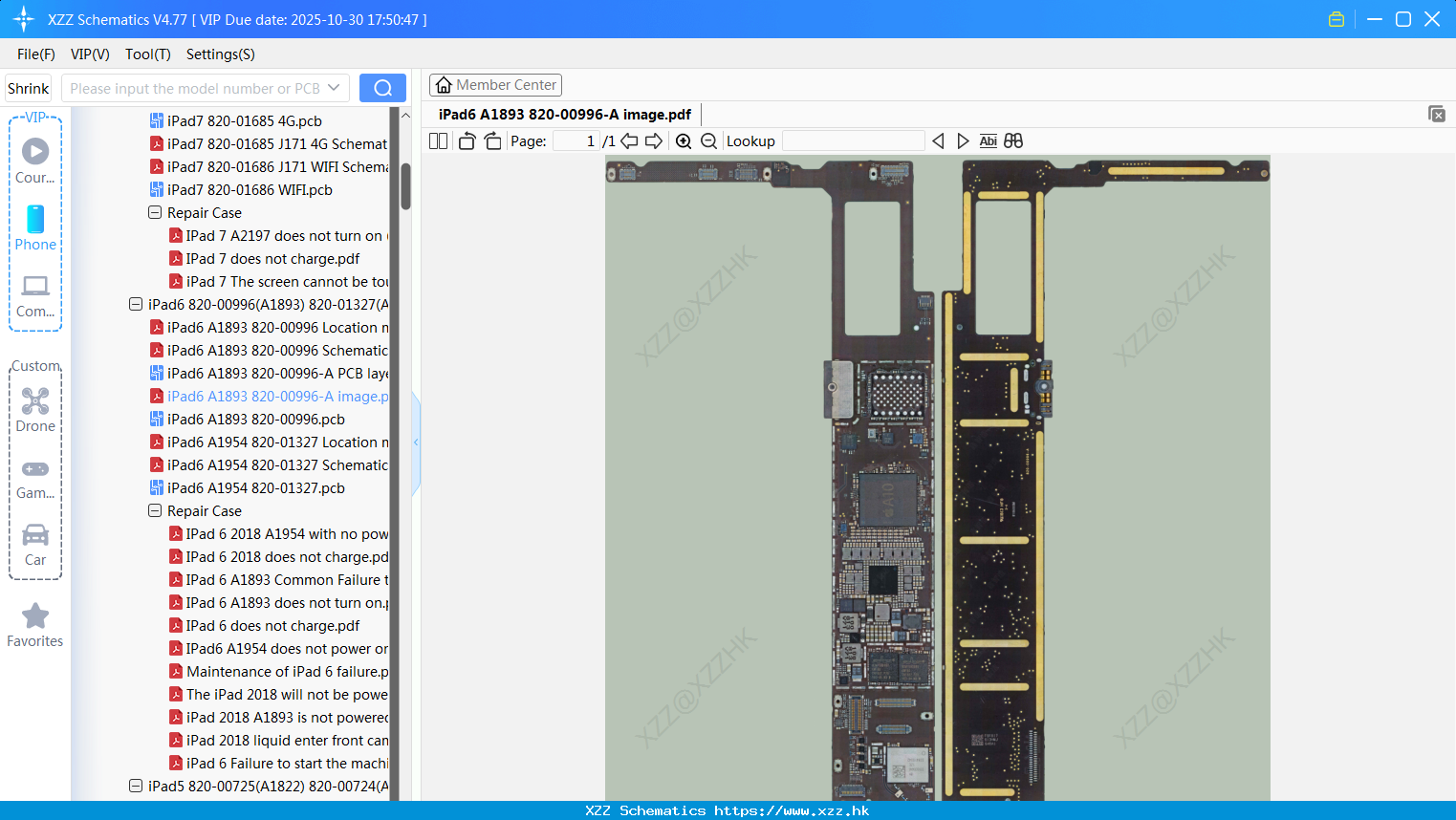
Task: Open iPad7 820-01685 J171 4G Schematic
Action: click(x=269, y=143)
